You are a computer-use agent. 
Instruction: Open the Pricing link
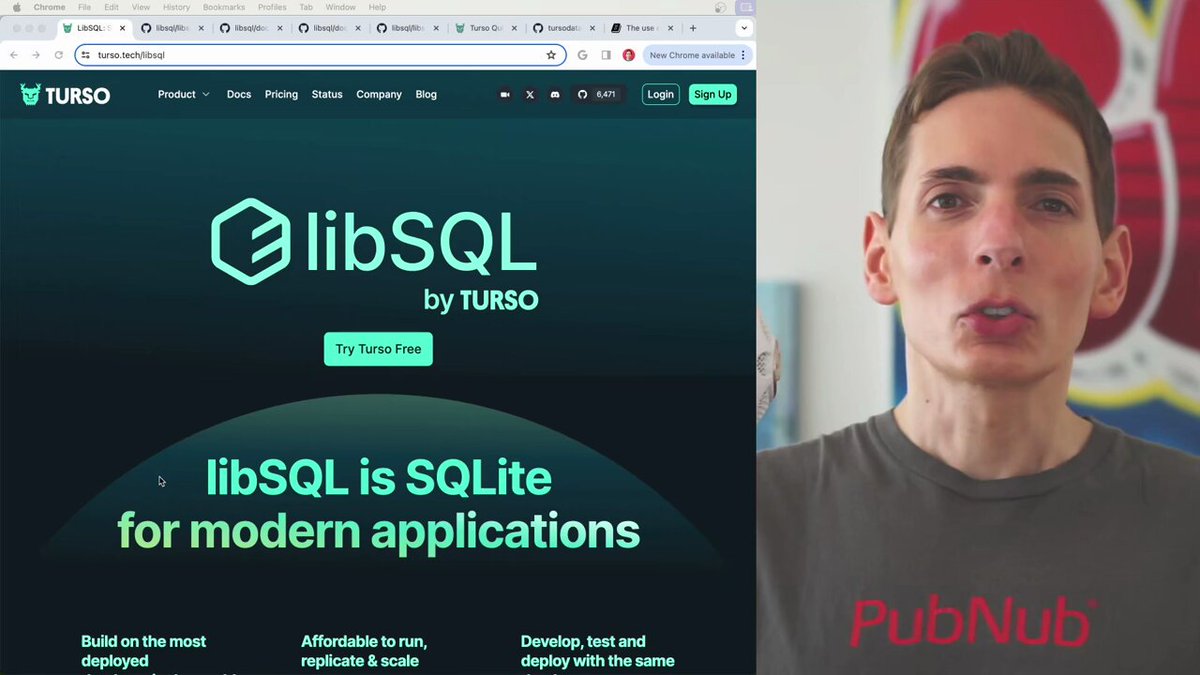coord(281,95)
